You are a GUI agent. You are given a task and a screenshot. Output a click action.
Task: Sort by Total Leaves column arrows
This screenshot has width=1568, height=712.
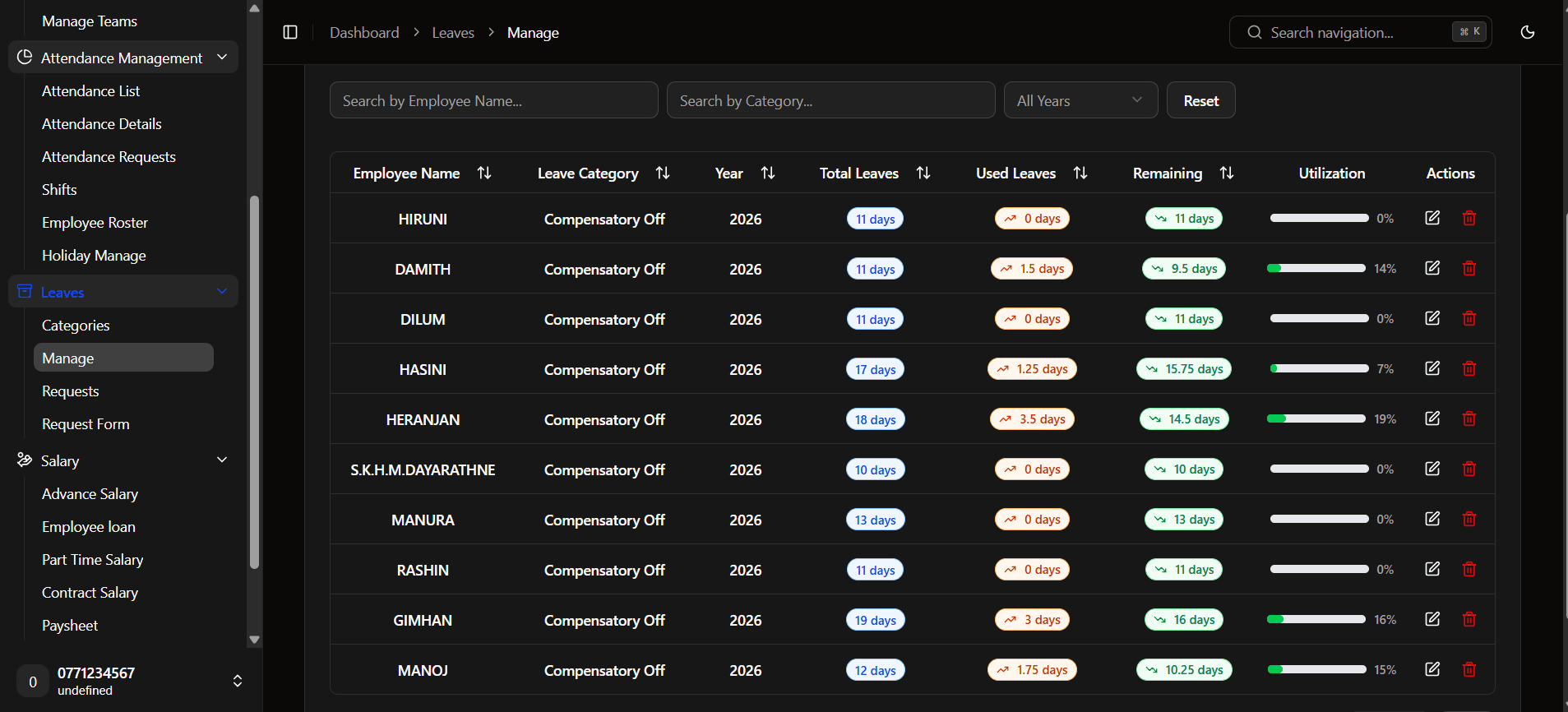923,173
